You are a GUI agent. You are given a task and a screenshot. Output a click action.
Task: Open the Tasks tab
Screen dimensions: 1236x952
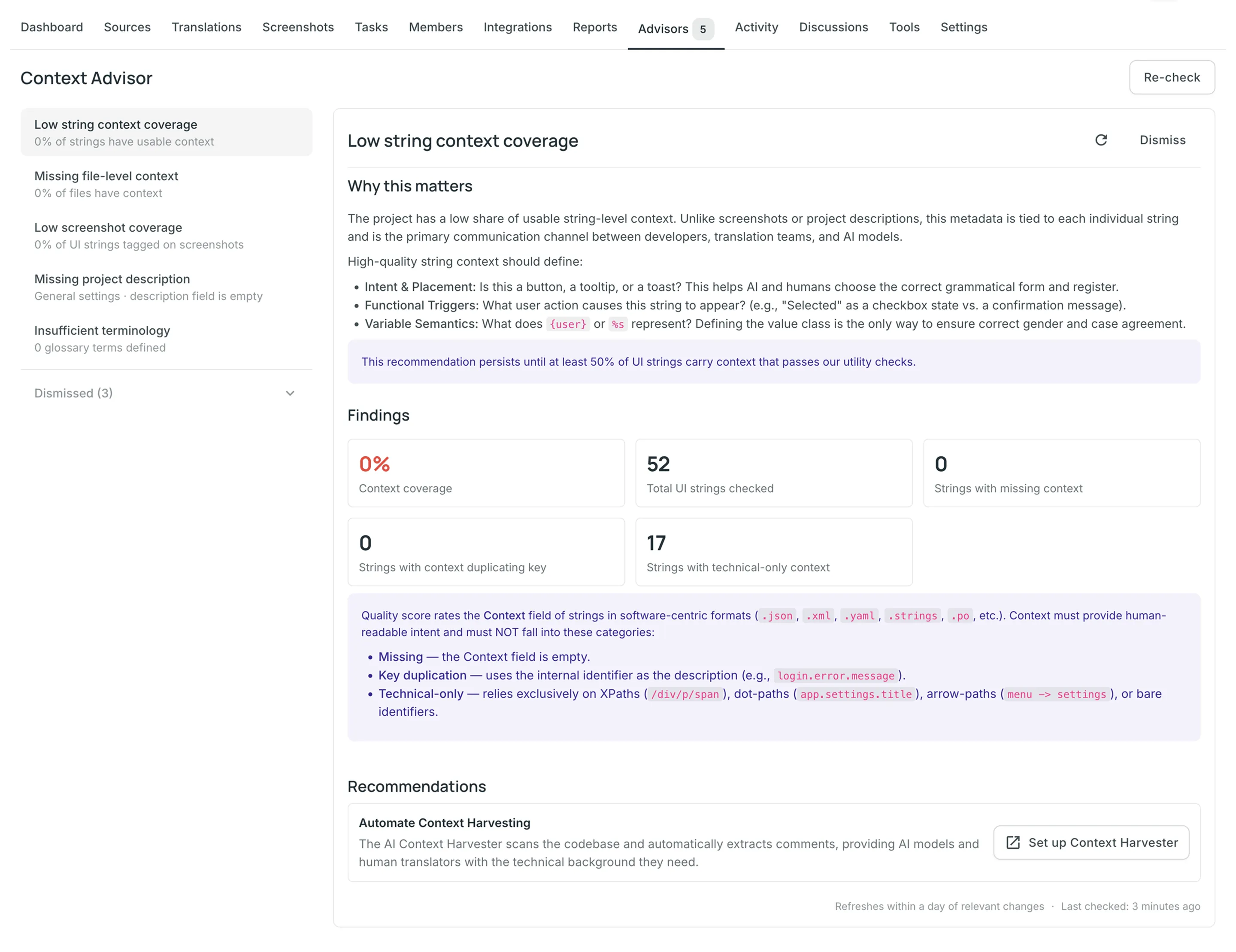371,27
